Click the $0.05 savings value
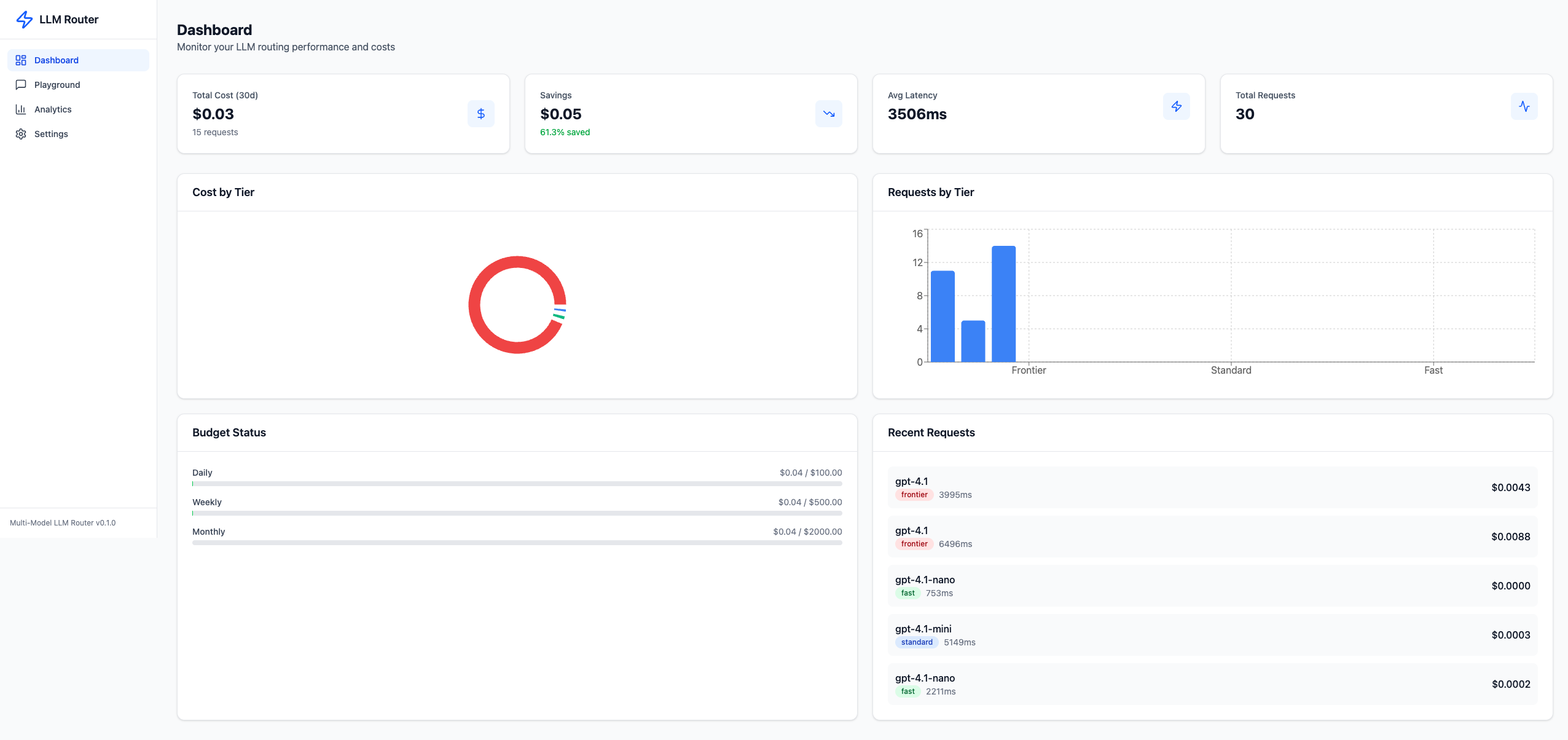Screen dimensions: 1568x740 tap(561, 114)
